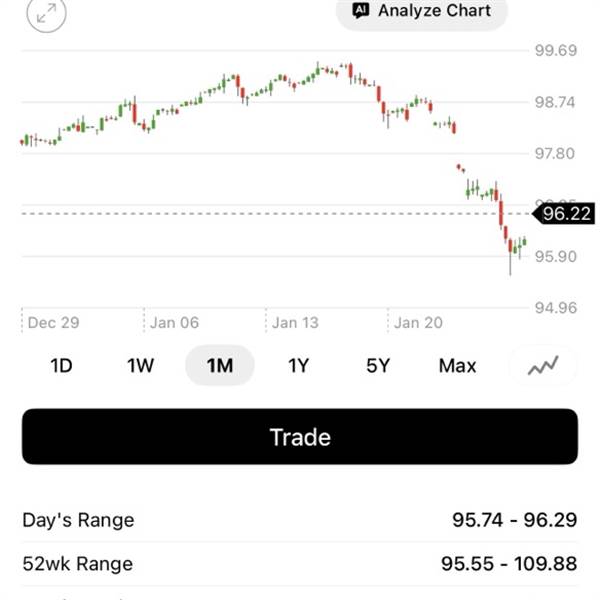Select the 1D time range
Image resolution: width=600 pixels, height=600 pixels.
click(x=61, y=366)
